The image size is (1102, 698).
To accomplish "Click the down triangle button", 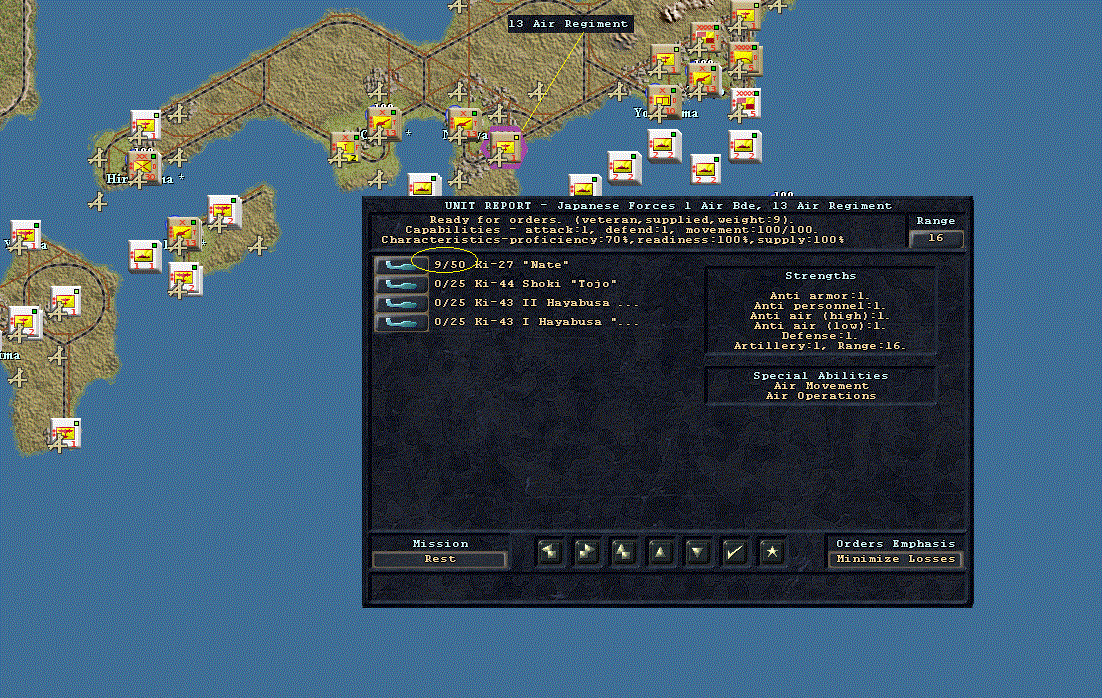I will point(697,552).
